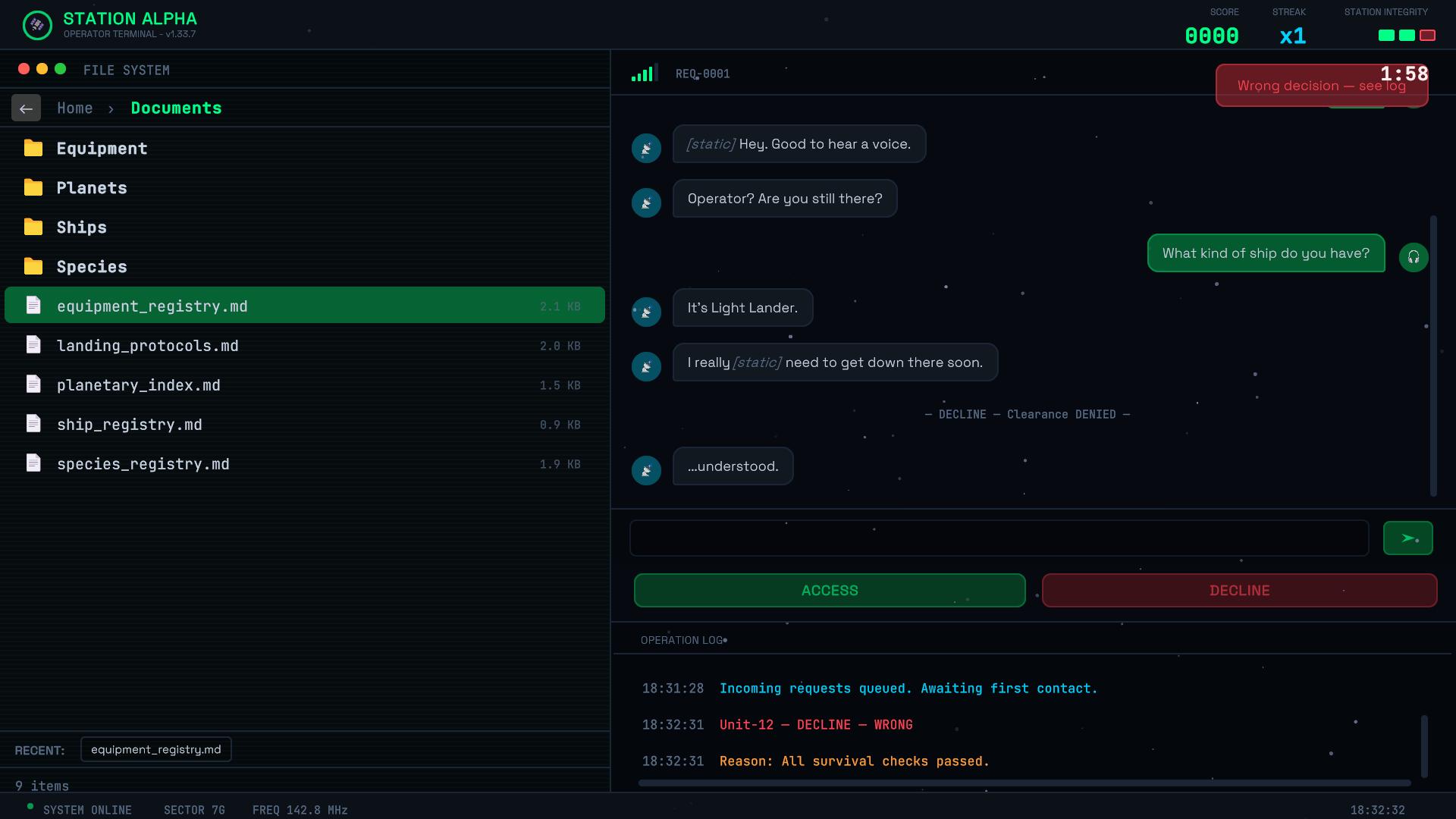Go back using the arrow button

[x=26, y=108]
